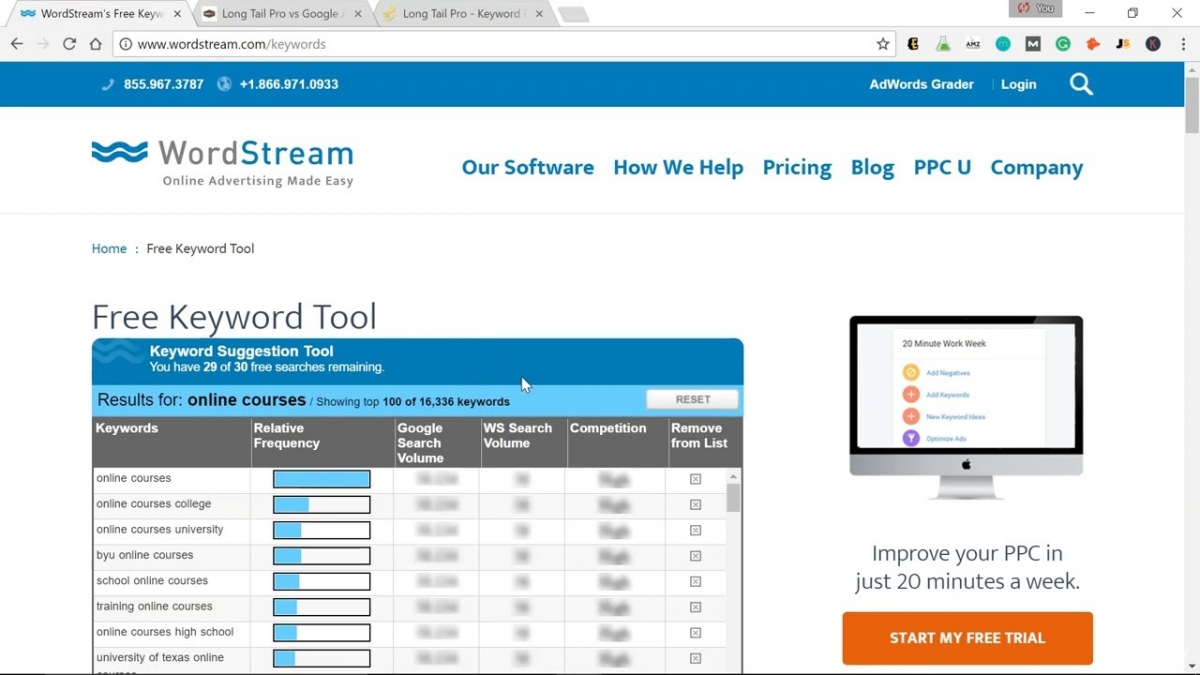Open the Grammarly extension icon
Image resolution: width=1200 pixels, height=675 pixels.
click(x=1063, y=44)
